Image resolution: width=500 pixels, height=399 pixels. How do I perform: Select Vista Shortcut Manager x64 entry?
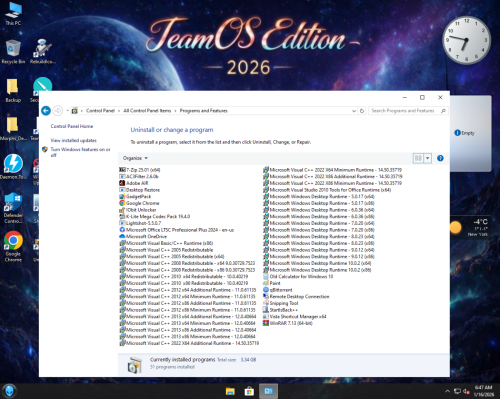[x=295, y=317]
